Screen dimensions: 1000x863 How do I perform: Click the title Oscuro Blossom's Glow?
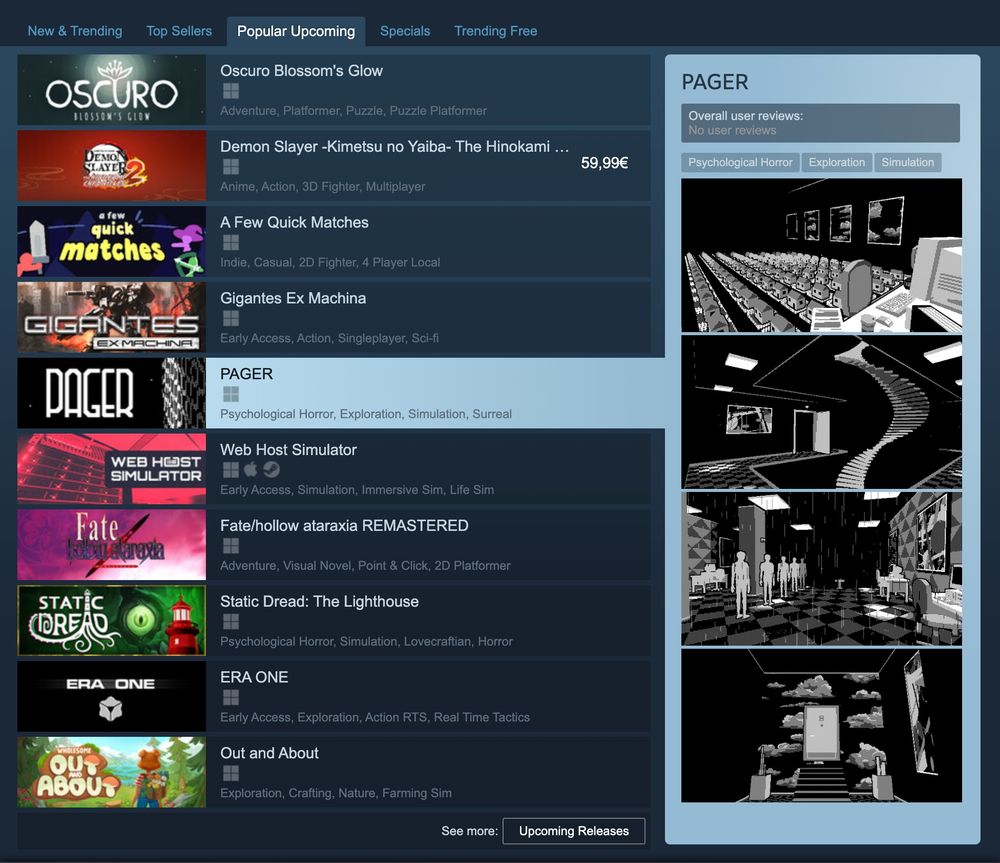tap(301, 71)
